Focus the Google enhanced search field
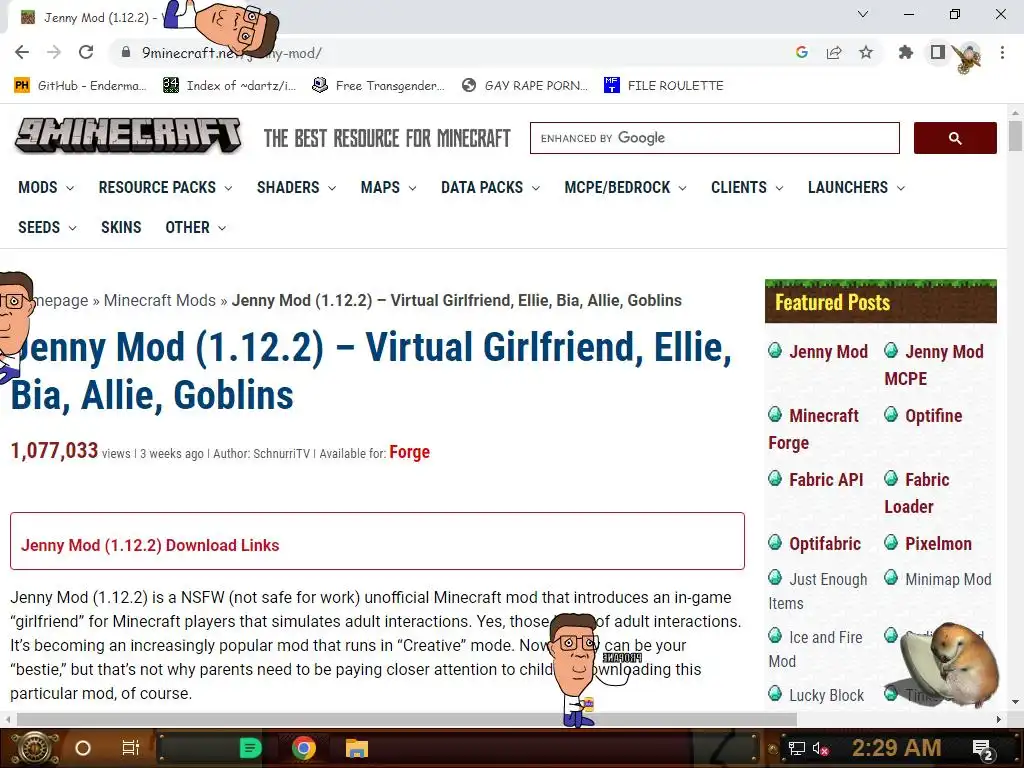 [714, 138]
